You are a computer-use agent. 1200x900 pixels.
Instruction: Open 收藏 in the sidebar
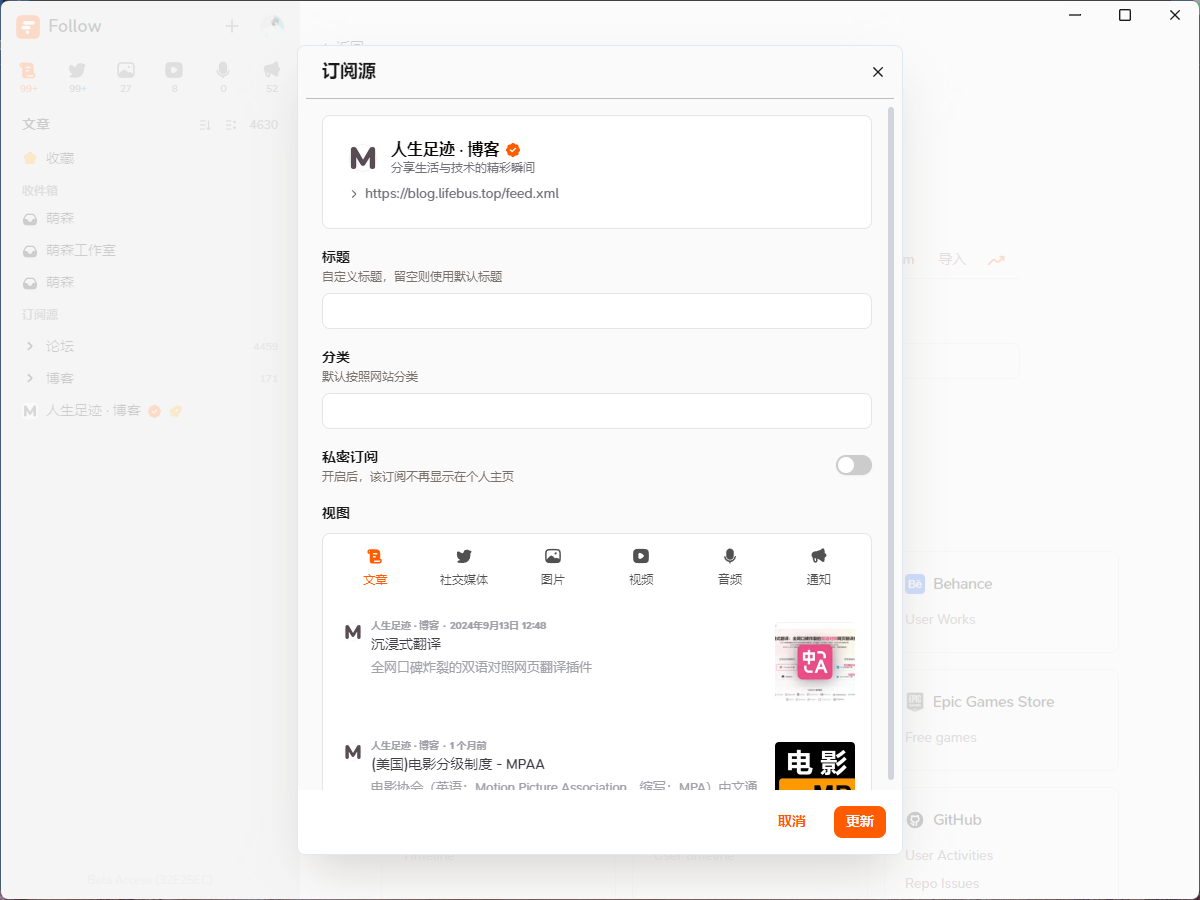click(59, 158)
